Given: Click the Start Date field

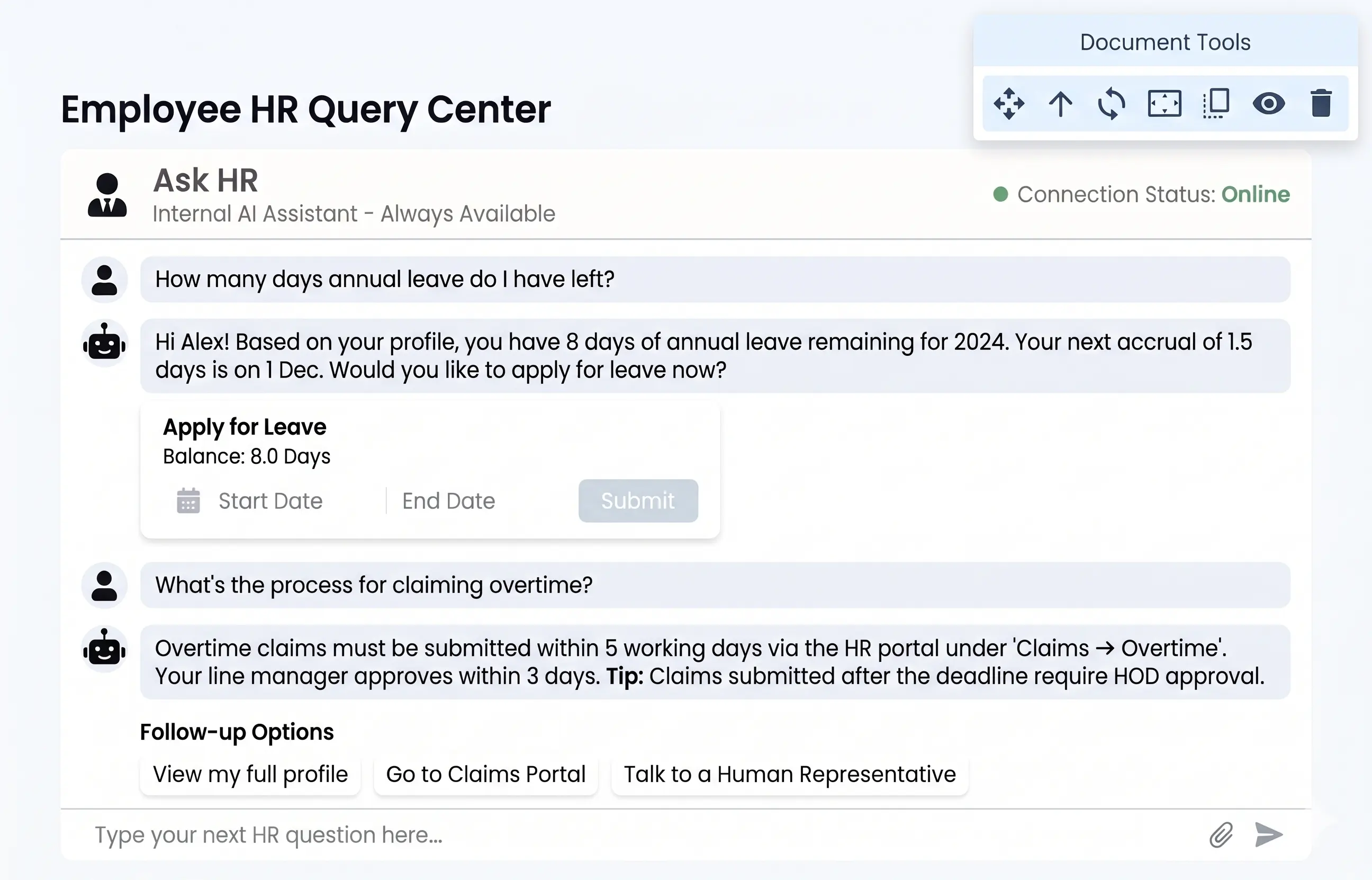Looking at the screenshot, I should pos(270,500).
